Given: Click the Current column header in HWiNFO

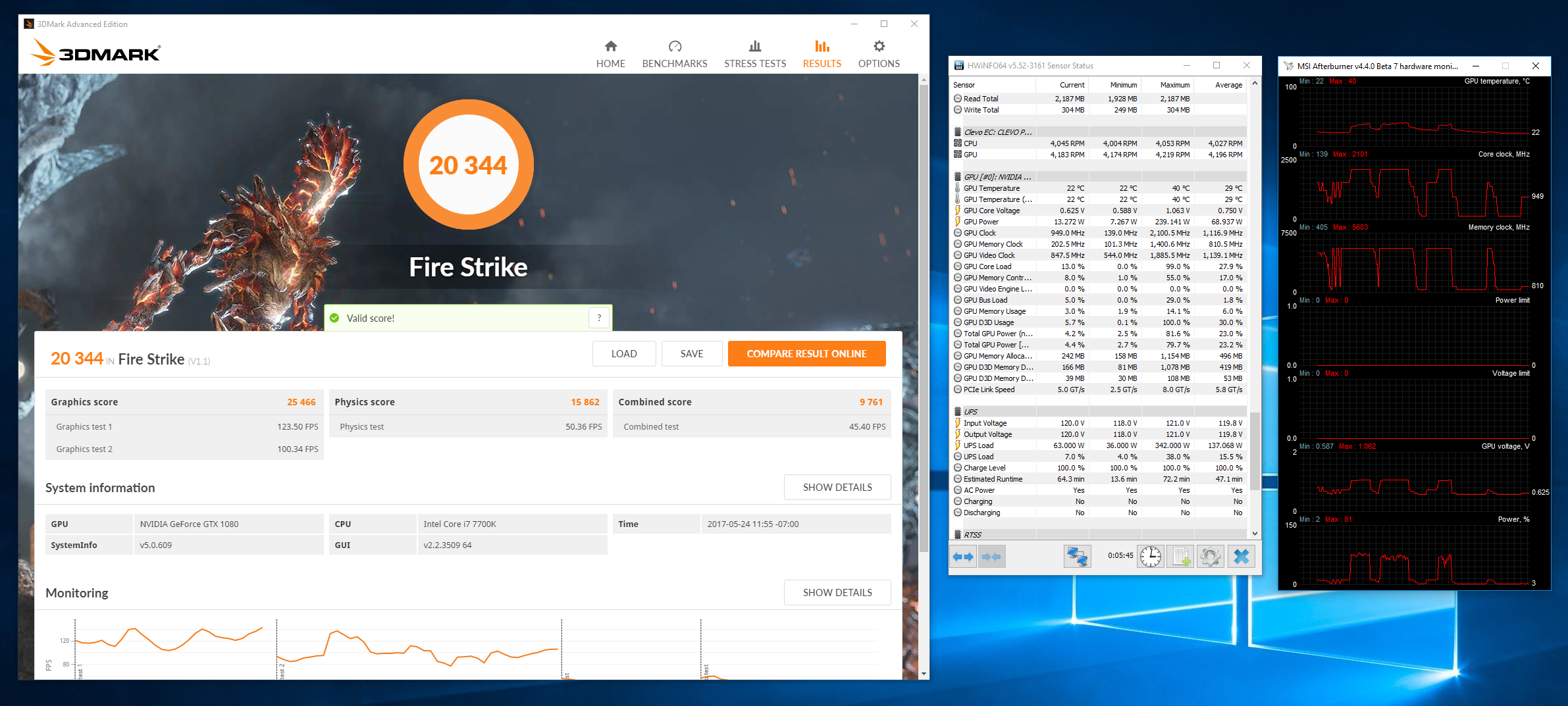Looking at the screenshot, I should point(1062,85).
